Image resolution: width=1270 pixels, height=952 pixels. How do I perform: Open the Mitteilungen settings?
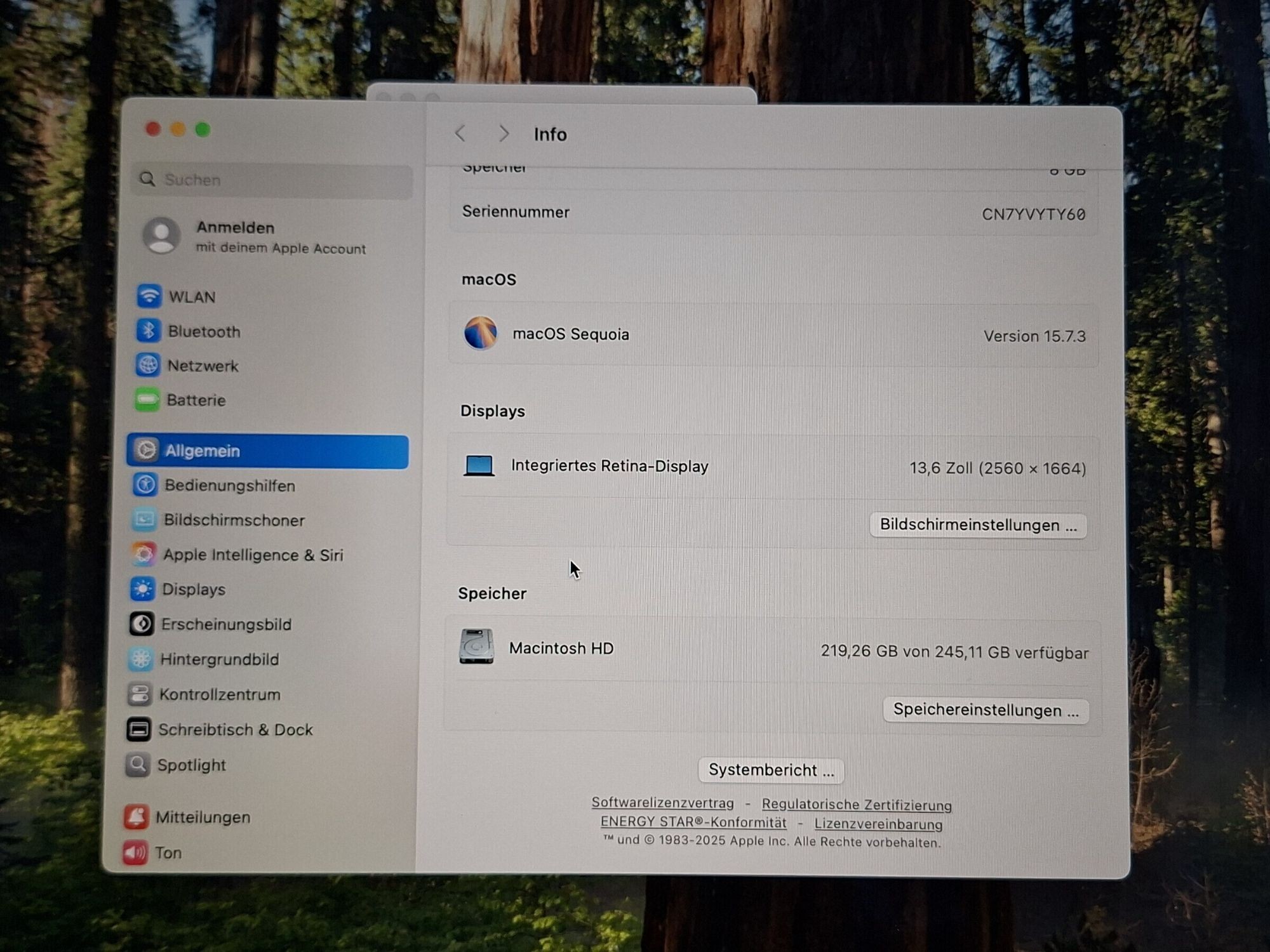click(202, 817)
